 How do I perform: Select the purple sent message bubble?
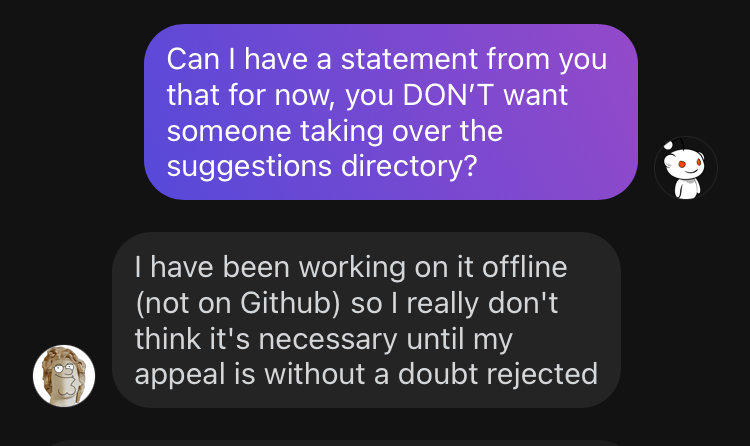pyautogui.click(x=391, y=111)
